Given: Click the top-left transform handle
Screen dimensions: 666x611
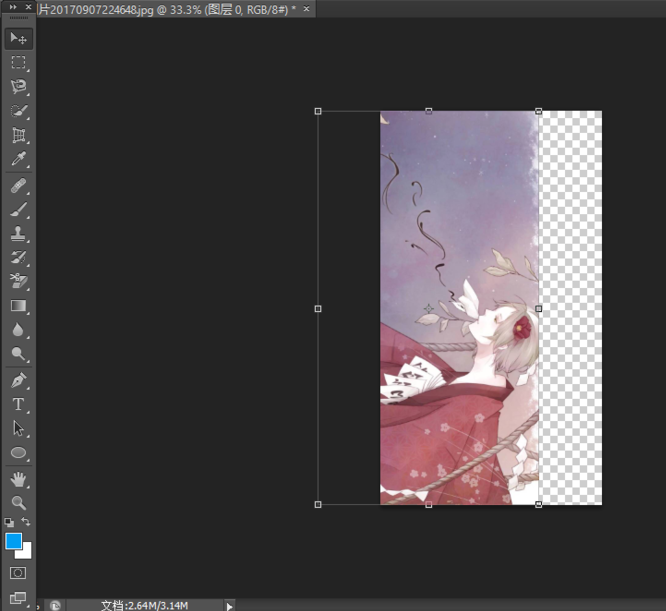Looking at the screenshot, I should 318,111.
